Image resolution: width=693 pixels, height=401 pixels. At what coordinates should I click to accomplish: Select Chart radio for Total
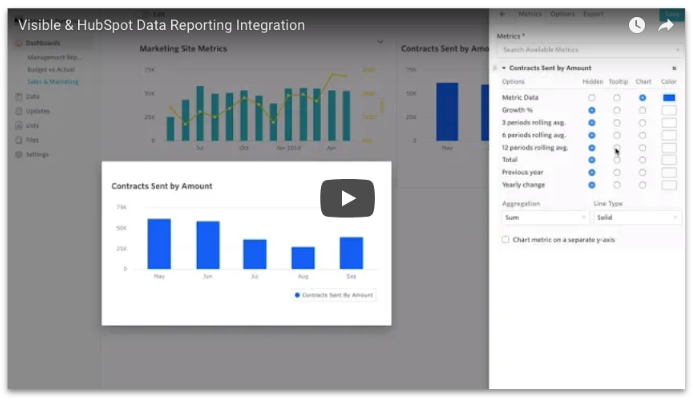642,160
